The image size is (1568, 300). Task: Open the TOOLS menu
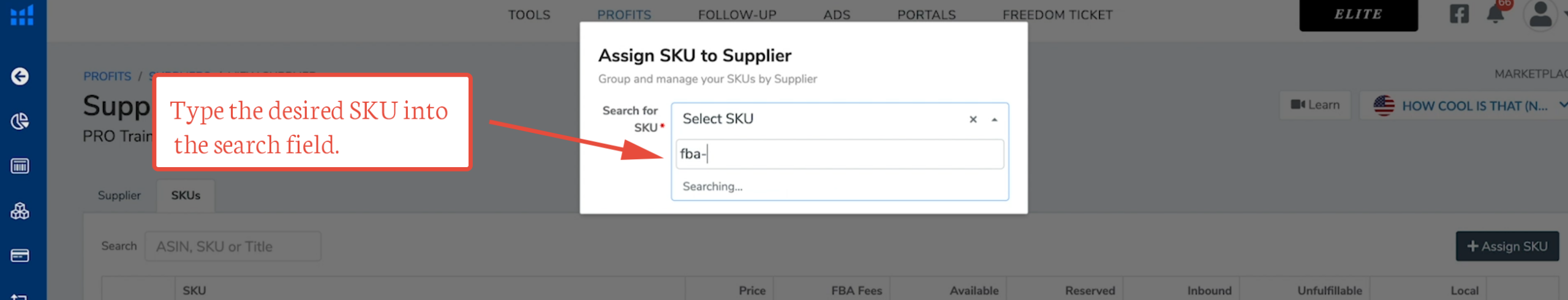coord(529,15)
